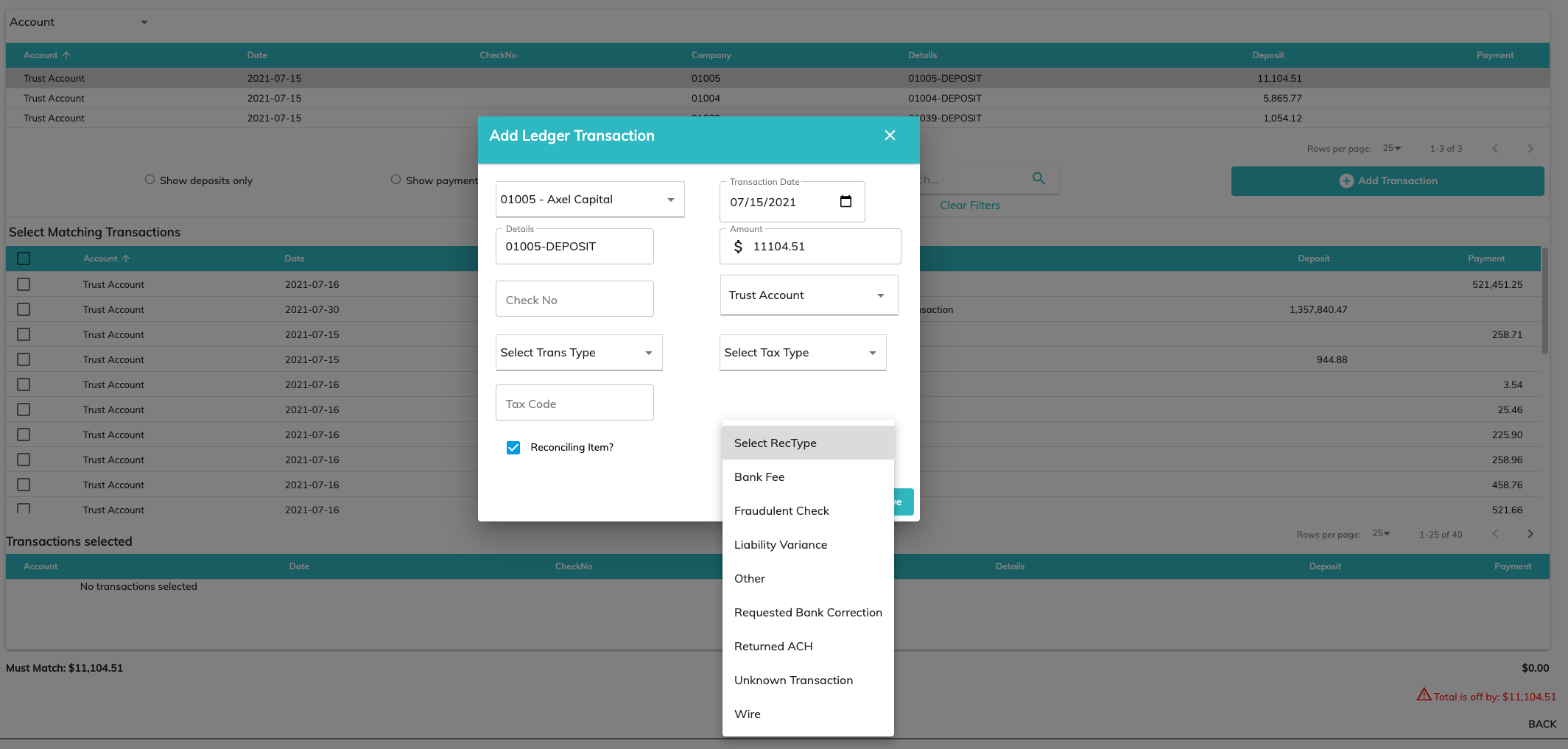Click the matching transactions vertical scrollbar

(x=1544, y=302)
